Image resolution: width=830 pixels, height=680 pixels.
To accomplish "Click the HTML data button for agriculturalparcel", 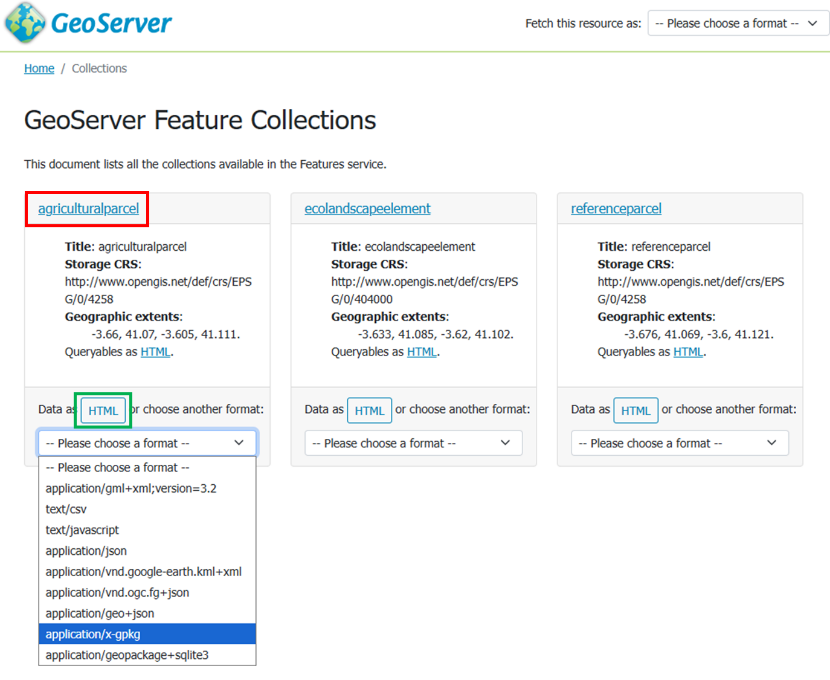I will pyautogui.click(x=103, y=411).
